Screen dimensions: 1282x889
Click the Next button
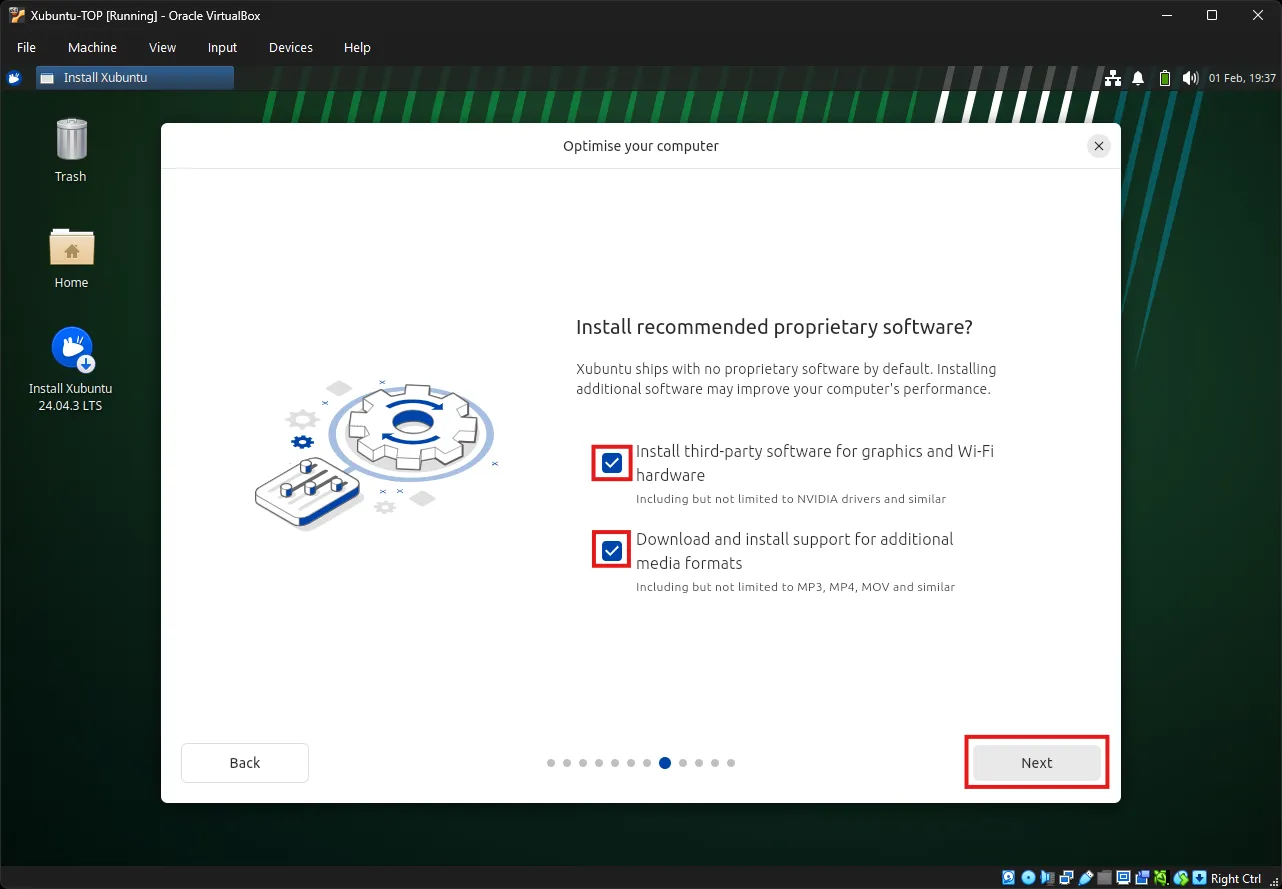[1036, 762]
